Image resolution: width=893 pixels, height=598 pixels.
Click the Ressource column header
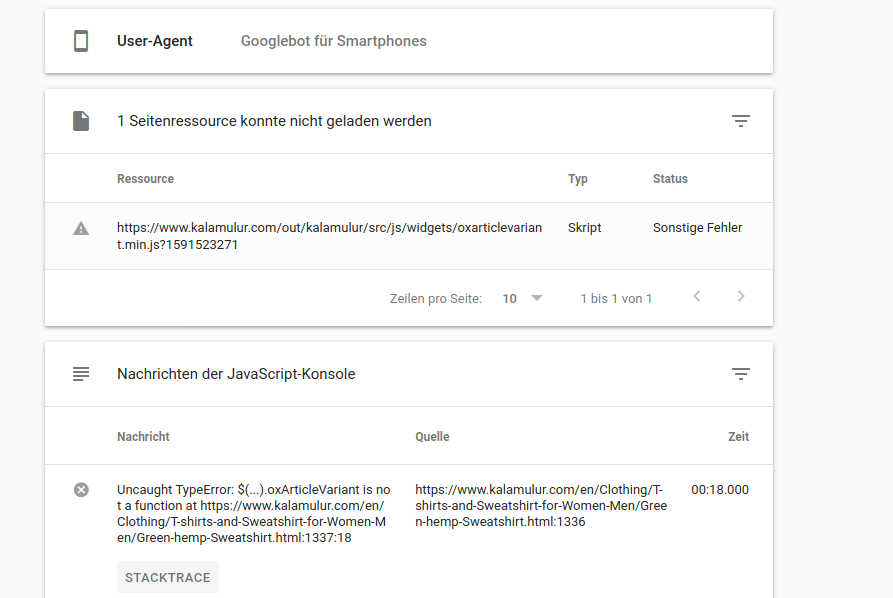click(x=145, y=179)
